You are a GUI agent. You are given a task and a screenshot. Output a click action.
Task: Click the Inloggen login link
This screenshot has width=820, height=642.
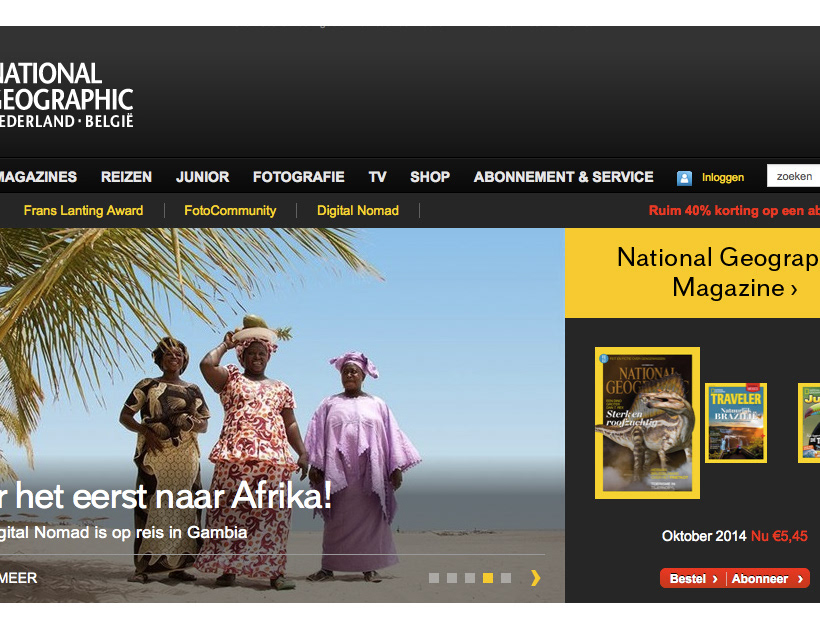[723, 178]
